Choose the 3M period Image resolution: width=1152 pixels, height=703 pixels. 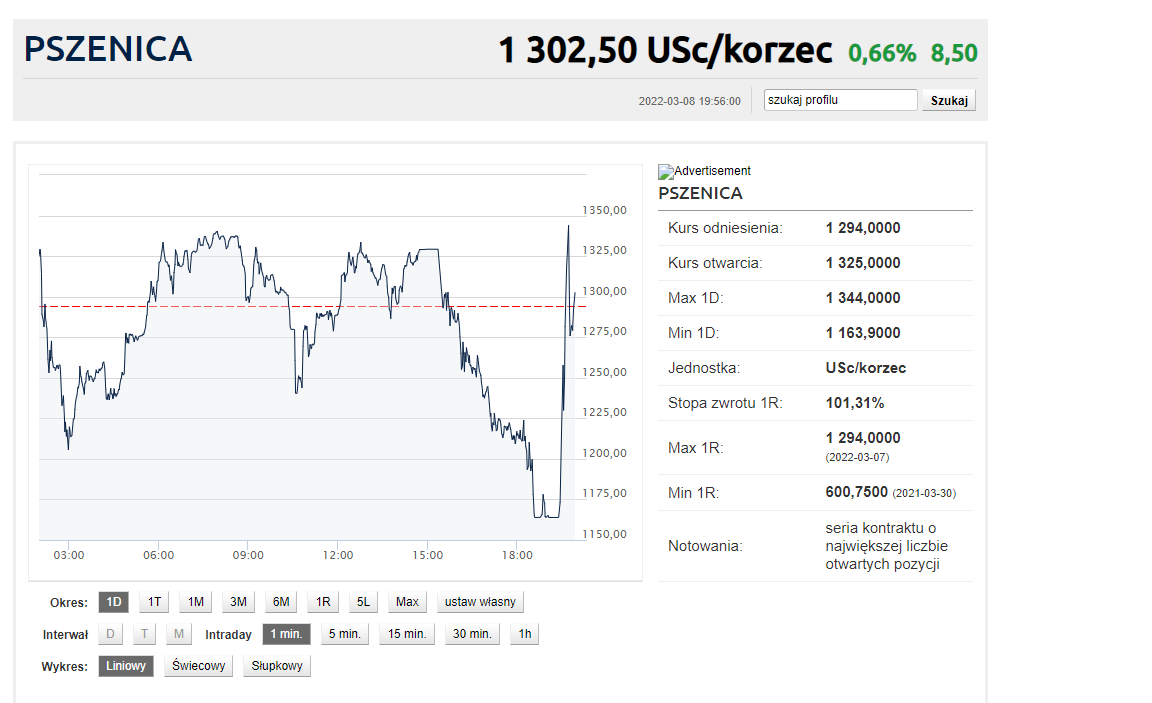point(238,602)
